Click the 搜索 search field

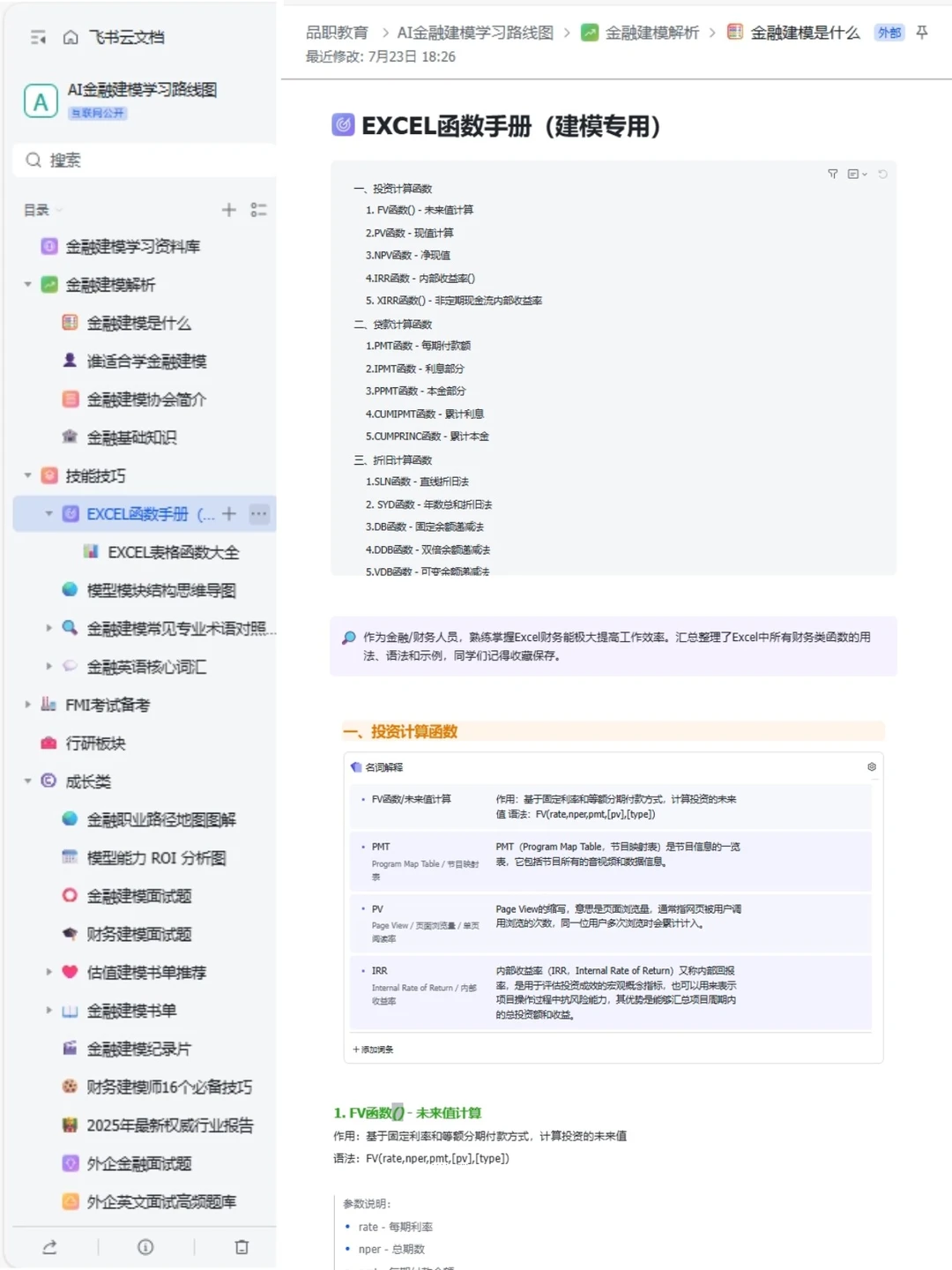(x=145, y=160)
